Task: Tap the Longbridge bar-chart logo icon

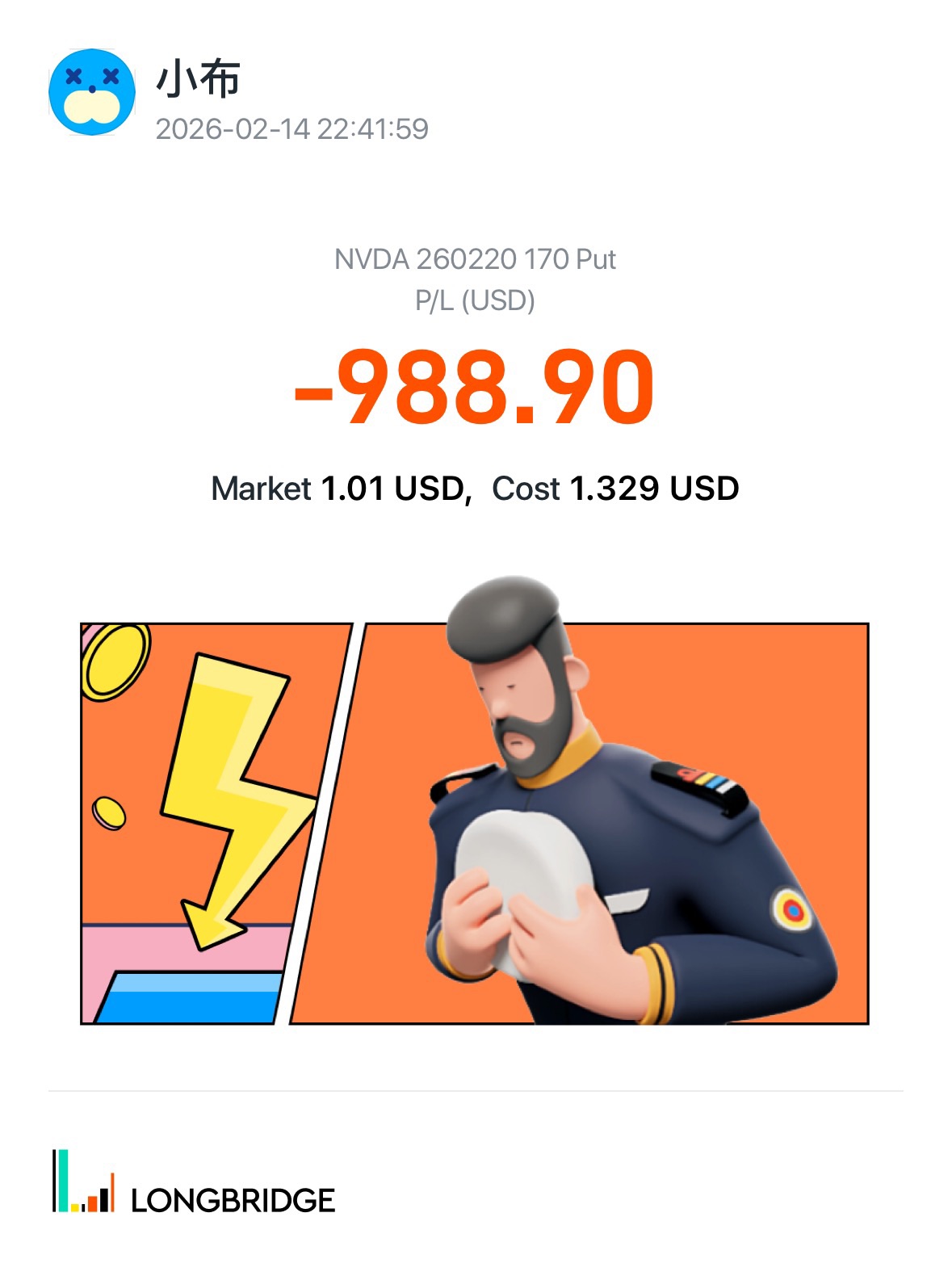Action: pos(83,1181)
